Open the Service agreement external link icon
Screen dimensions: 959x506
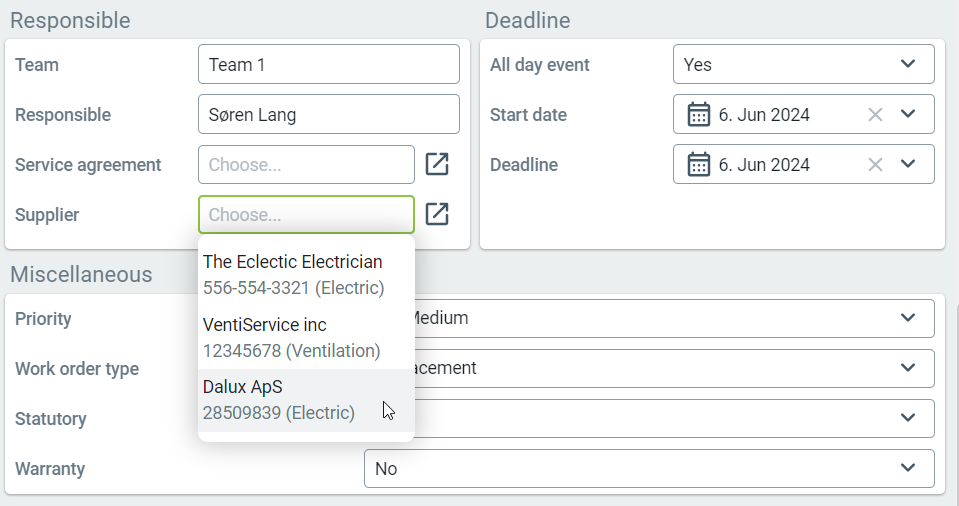[437, 165]
